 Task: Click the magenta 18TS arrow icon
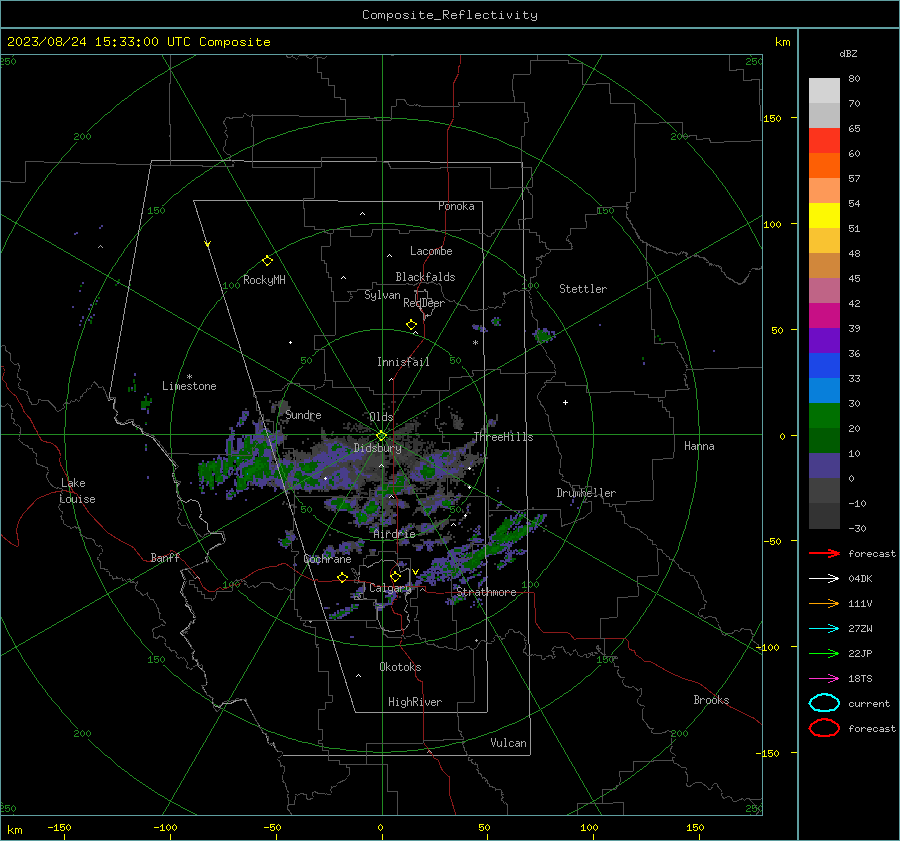click(824, 679)
